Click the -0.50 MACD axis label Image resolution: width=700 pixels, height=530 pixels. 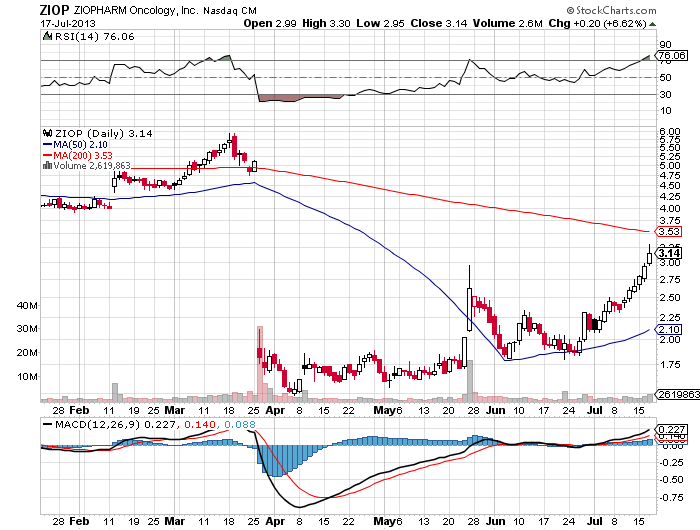tap(671, 480)
